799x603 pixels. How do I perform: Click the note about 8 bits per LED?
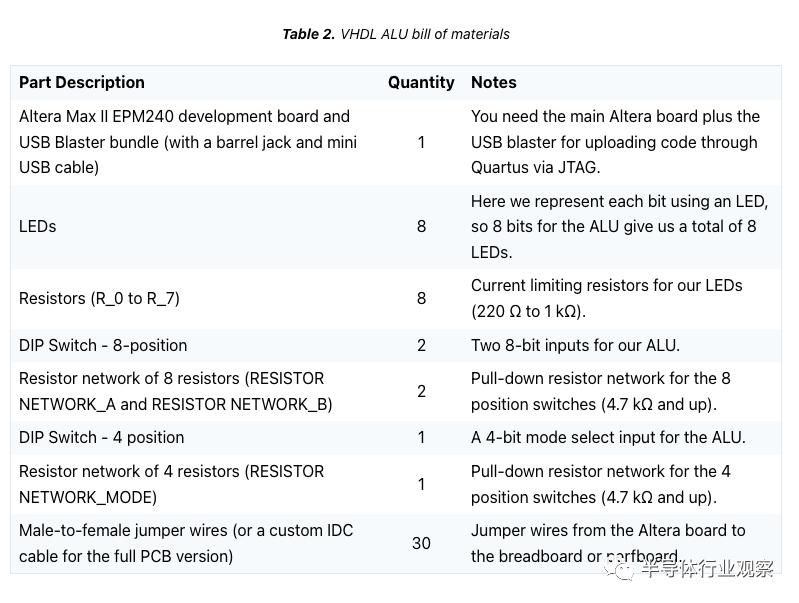tap(619, 226)
